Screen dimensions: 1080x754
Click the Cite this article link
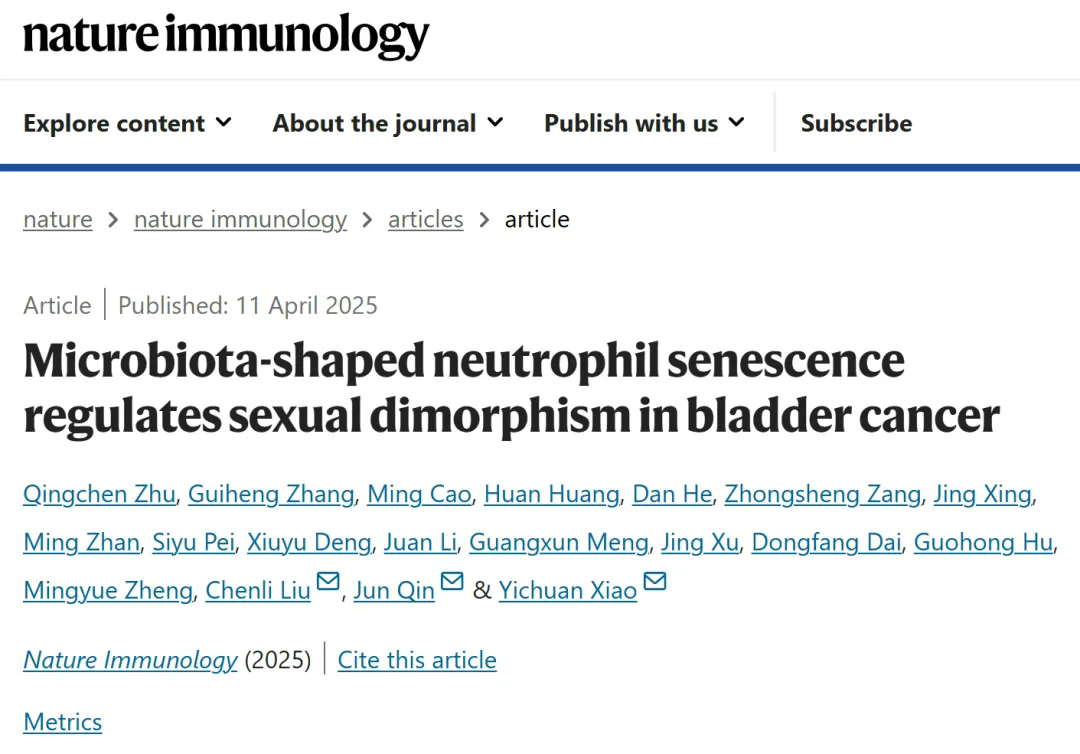point(417,660)
